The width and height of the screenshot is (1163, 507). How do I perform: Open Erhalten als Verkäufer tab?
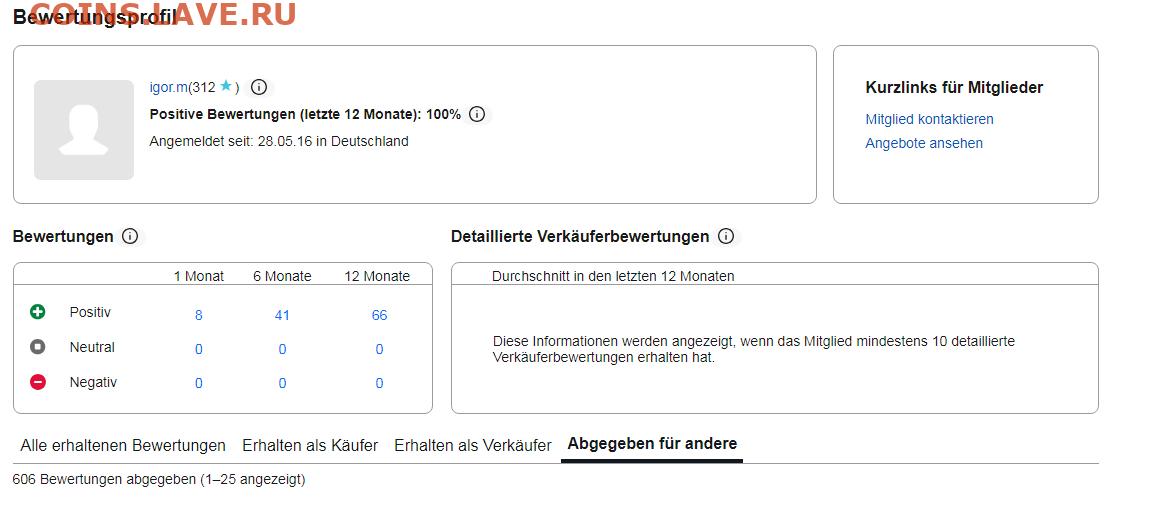(x=472, y=445)
